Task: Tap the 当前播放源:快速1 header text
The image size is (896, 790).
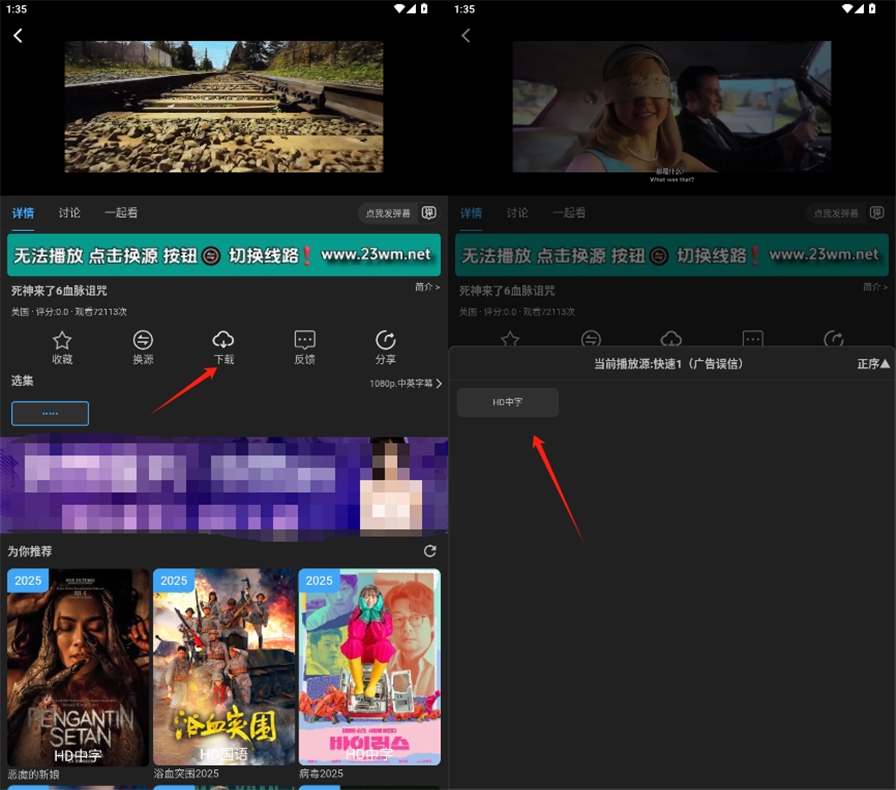Action: point(669,364)
